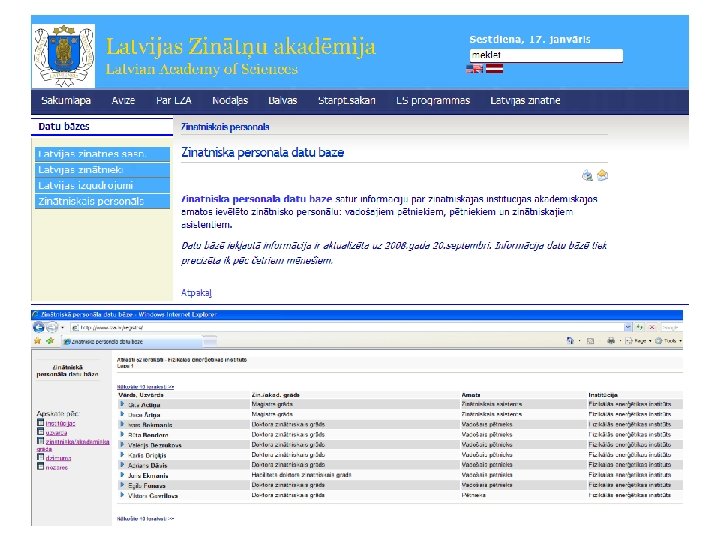
Task: Click the icon beside 'zinātniskā/akadēmiskā grāda' link
Action: (x=40, y=441)
